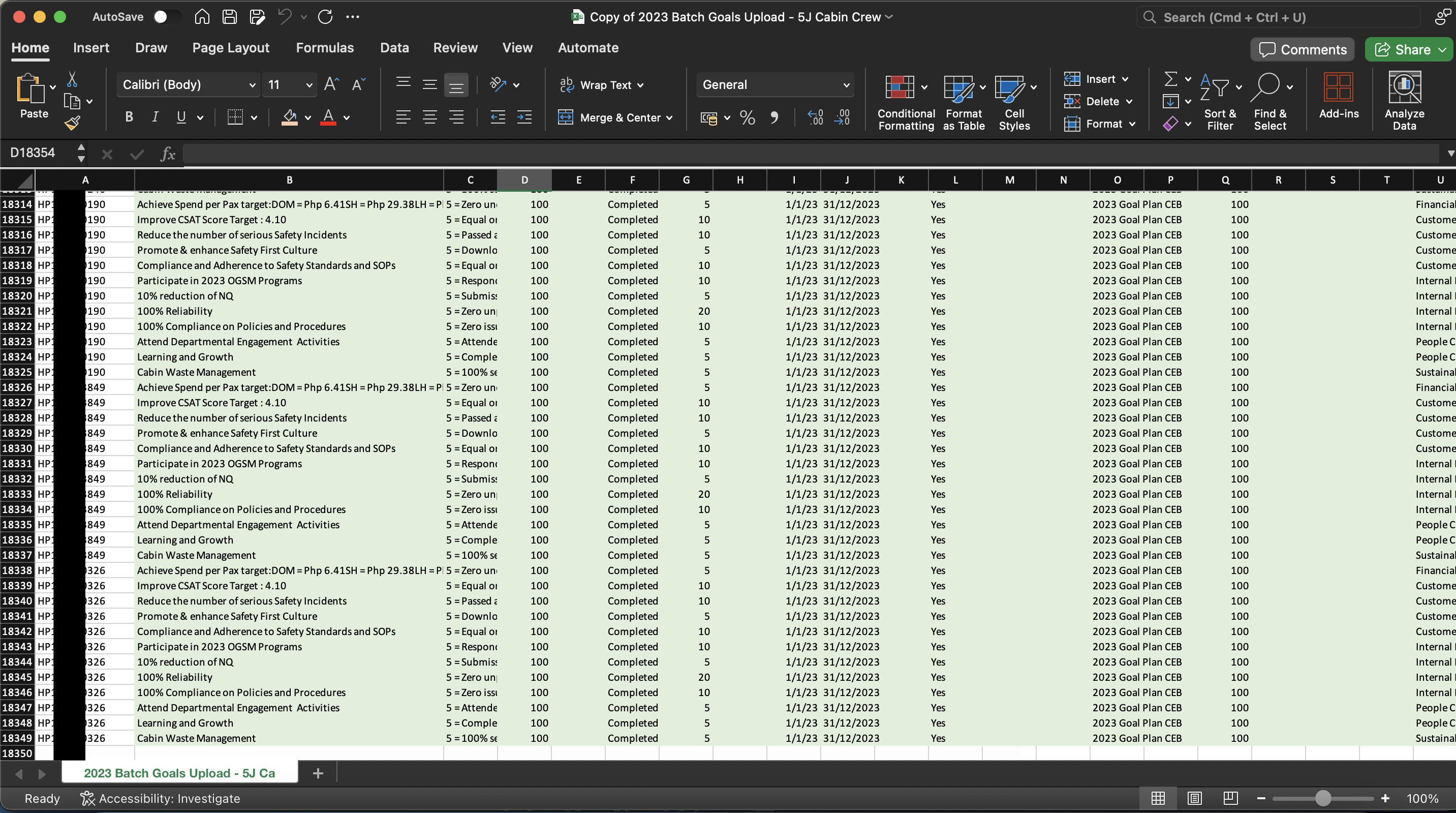Click Increase Decimal icon
Viewport: 1456px width, 813px height.
pyautogui.click(x=815, y=117)
